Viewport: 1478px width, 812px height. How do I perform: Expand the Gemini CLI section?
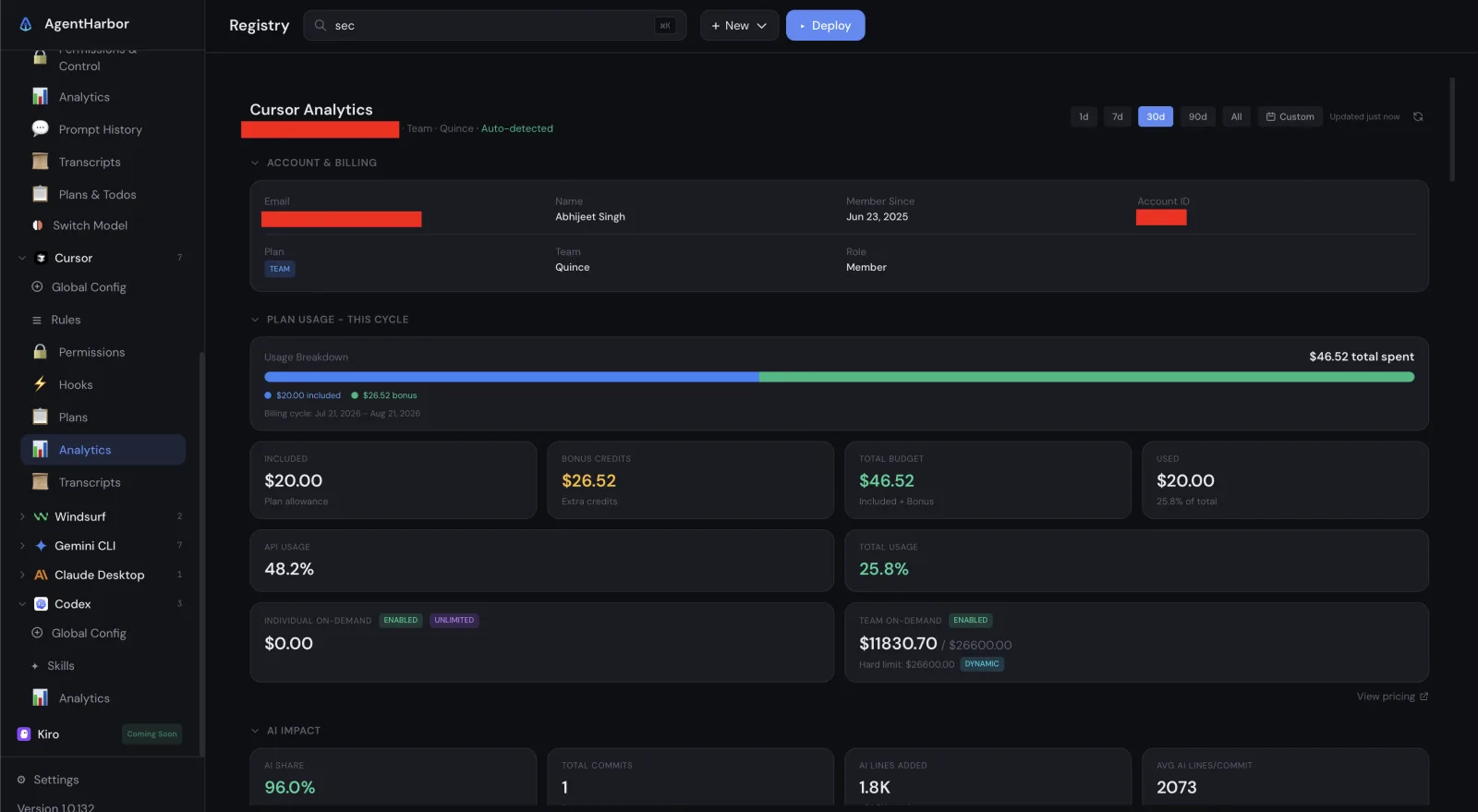click(22, 546)
